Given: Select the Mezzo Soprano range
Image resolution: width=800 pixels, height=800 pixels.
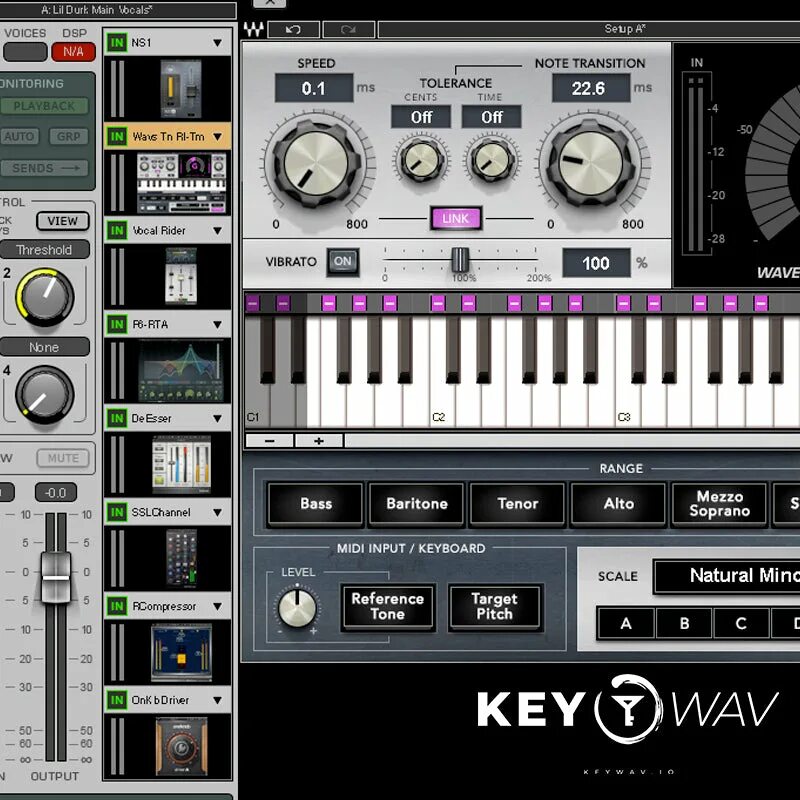Looking at the screenshot, I should (720, 504).
